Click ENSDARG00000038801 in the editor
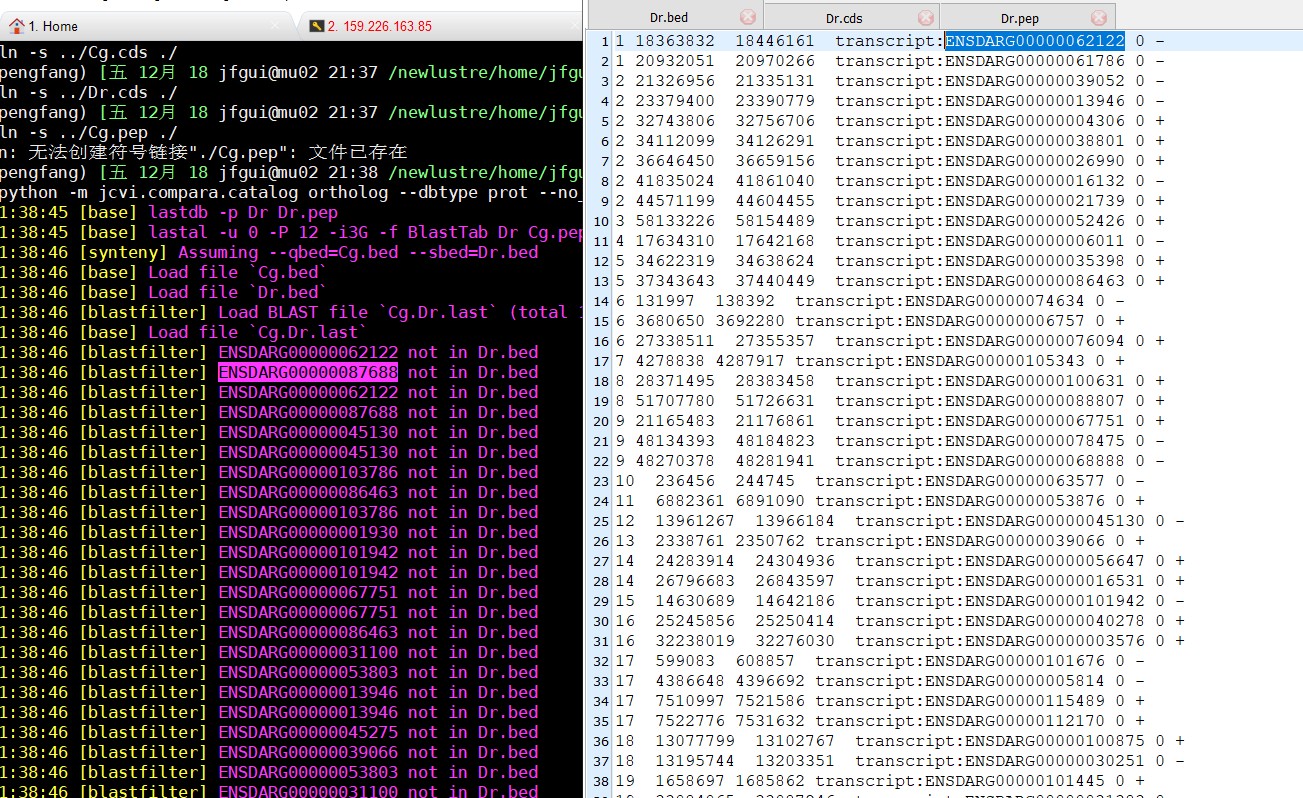 click(1035, 141)
